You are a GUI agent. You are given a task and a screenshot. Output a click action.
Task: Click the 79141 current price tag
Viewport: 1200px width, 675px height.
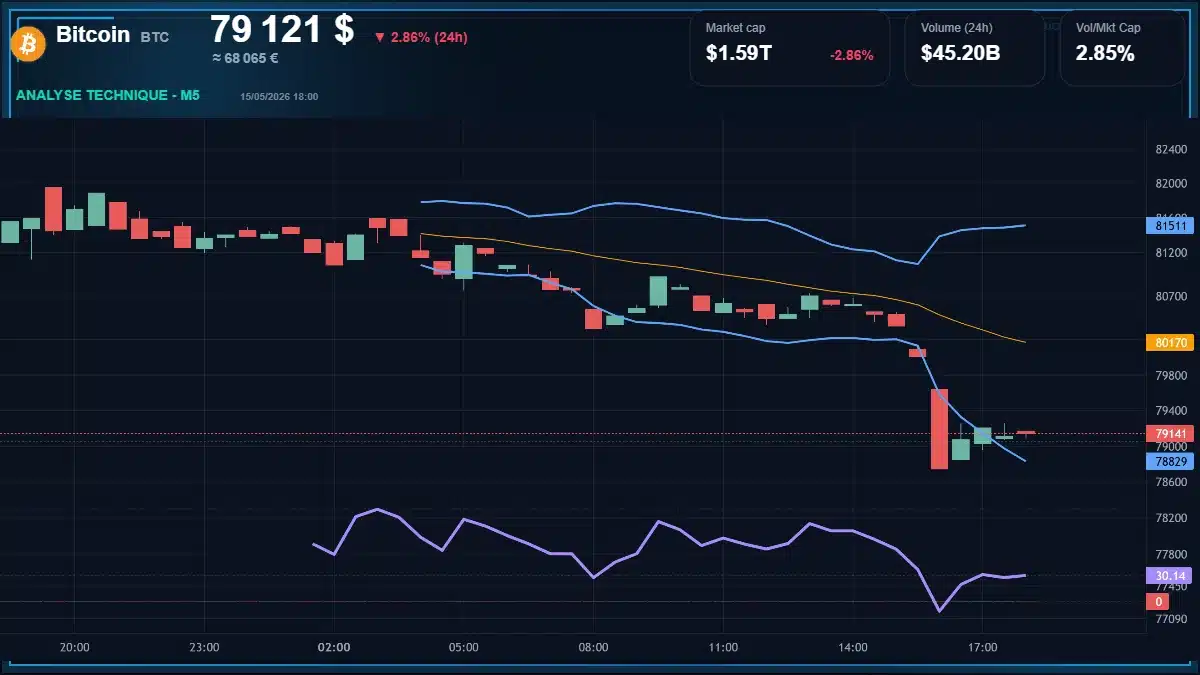(1170, 434)
